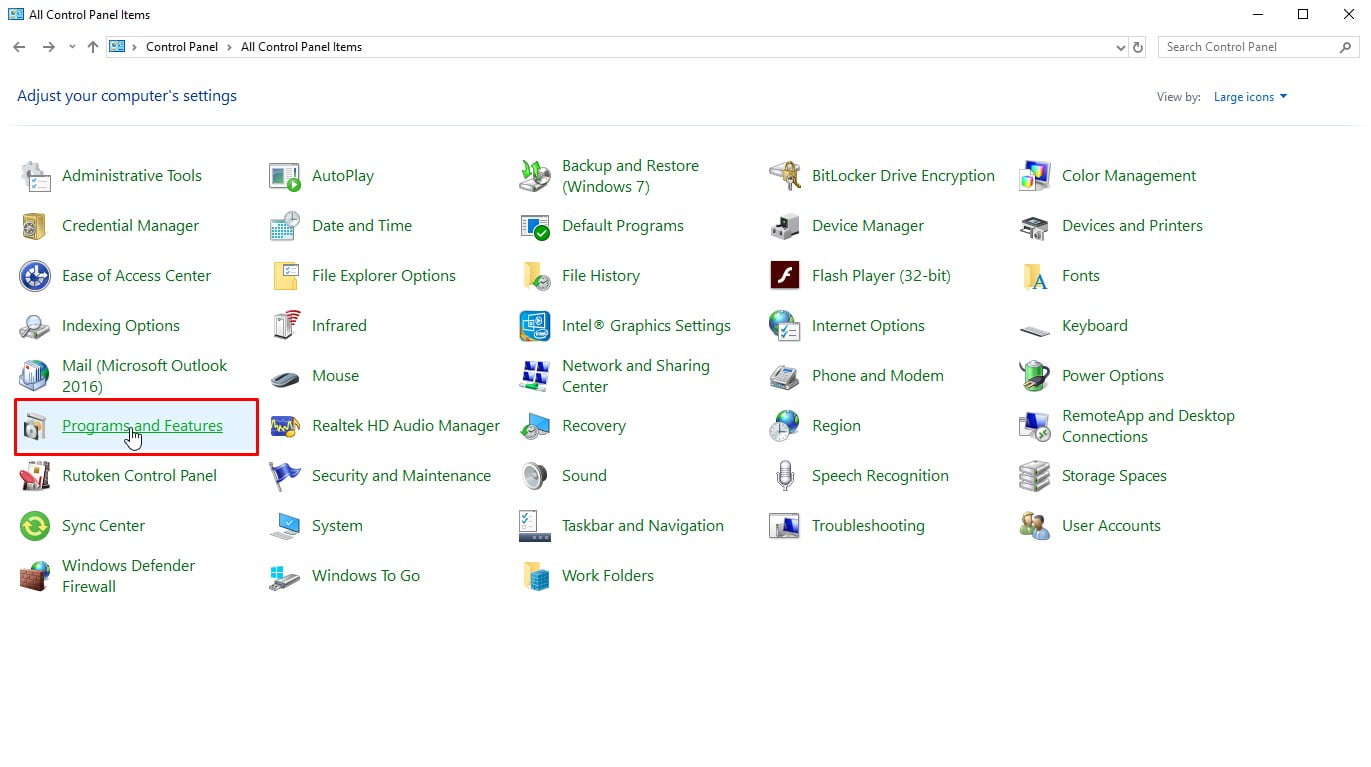Open the Windows To Go link
The width and height of the screenshot is (1371, 767).
[x=366, y=576]
